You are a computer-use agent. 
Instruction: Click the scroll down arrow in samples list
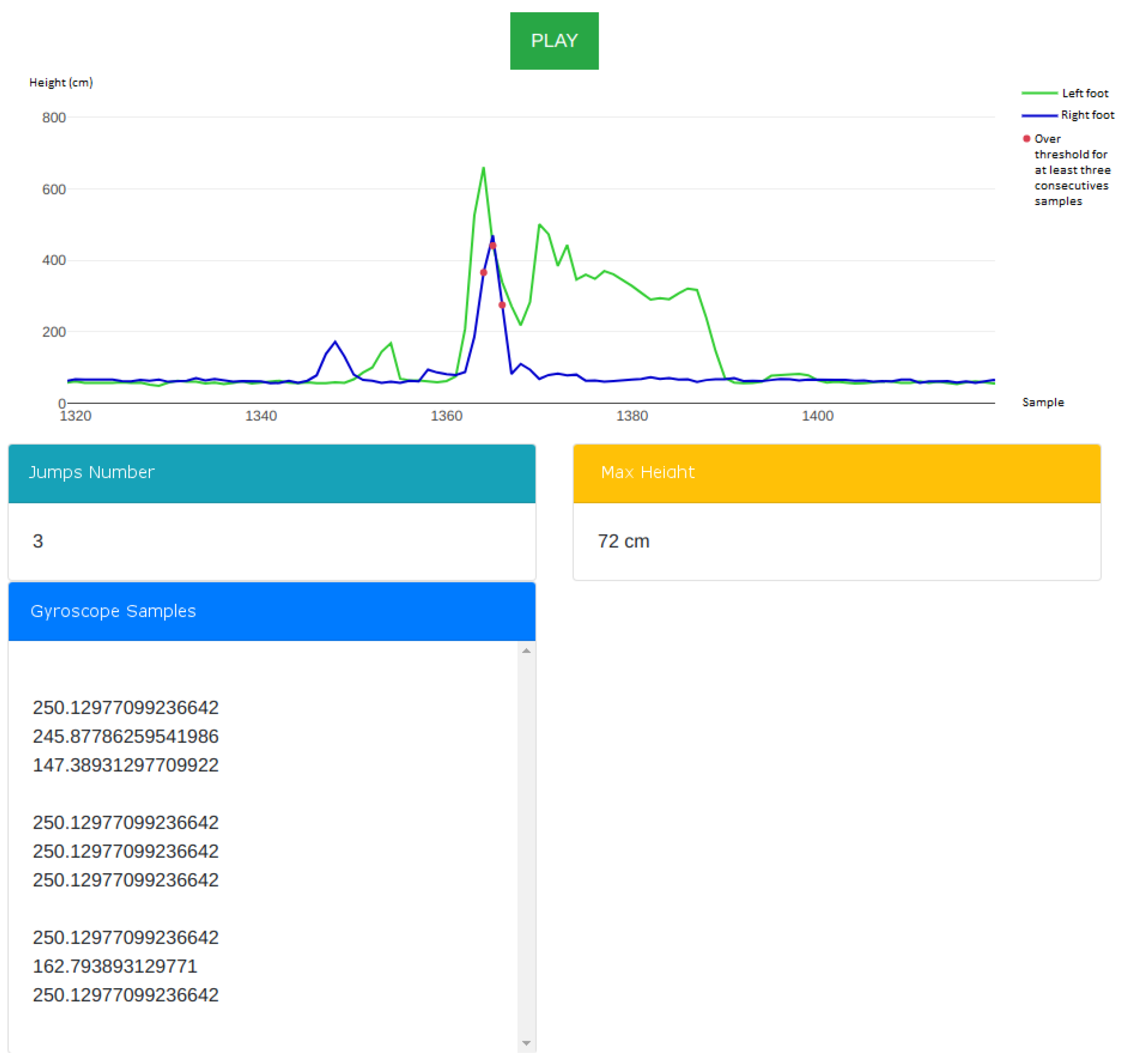tap(526, 1043)
